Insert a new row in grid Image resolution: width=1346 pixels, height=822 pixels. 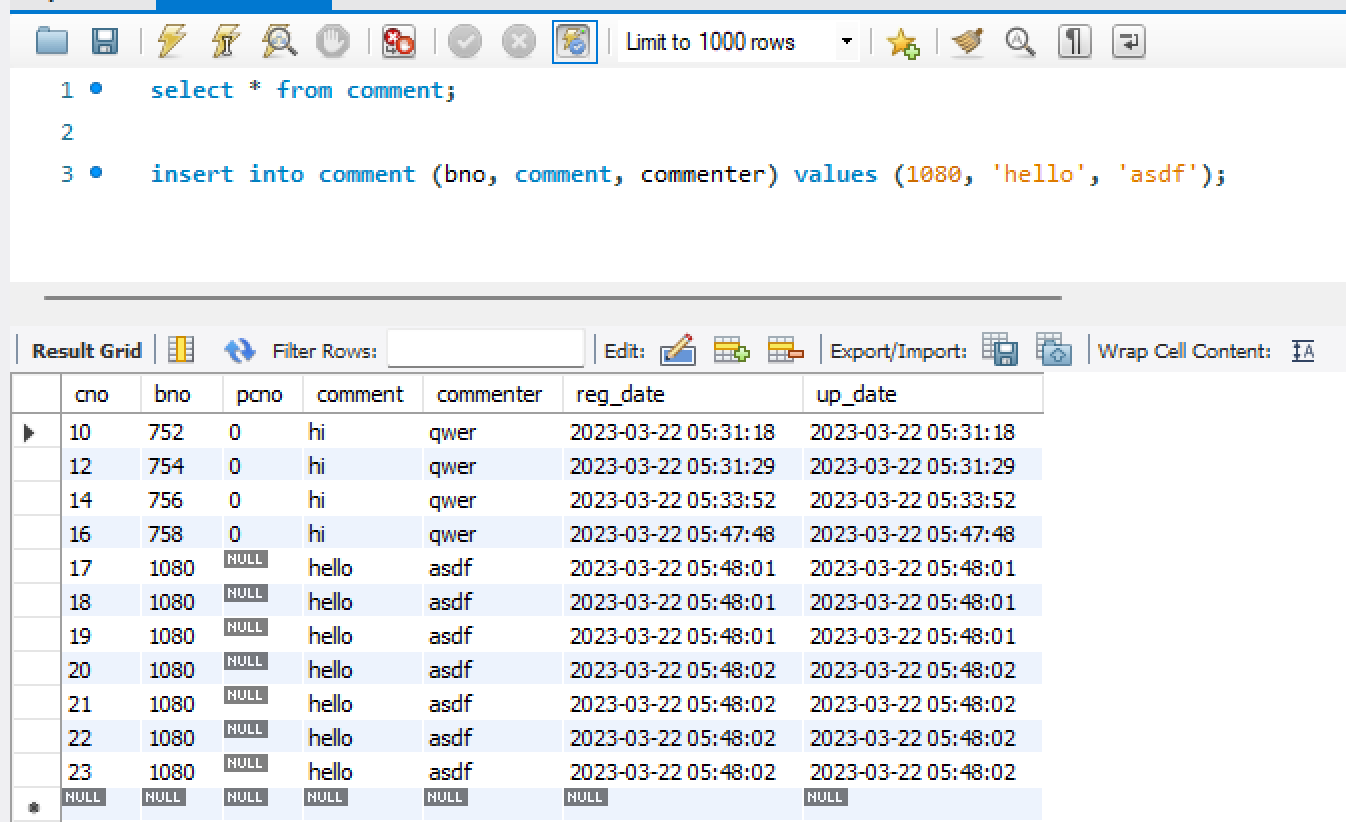[x=731, y=350]
